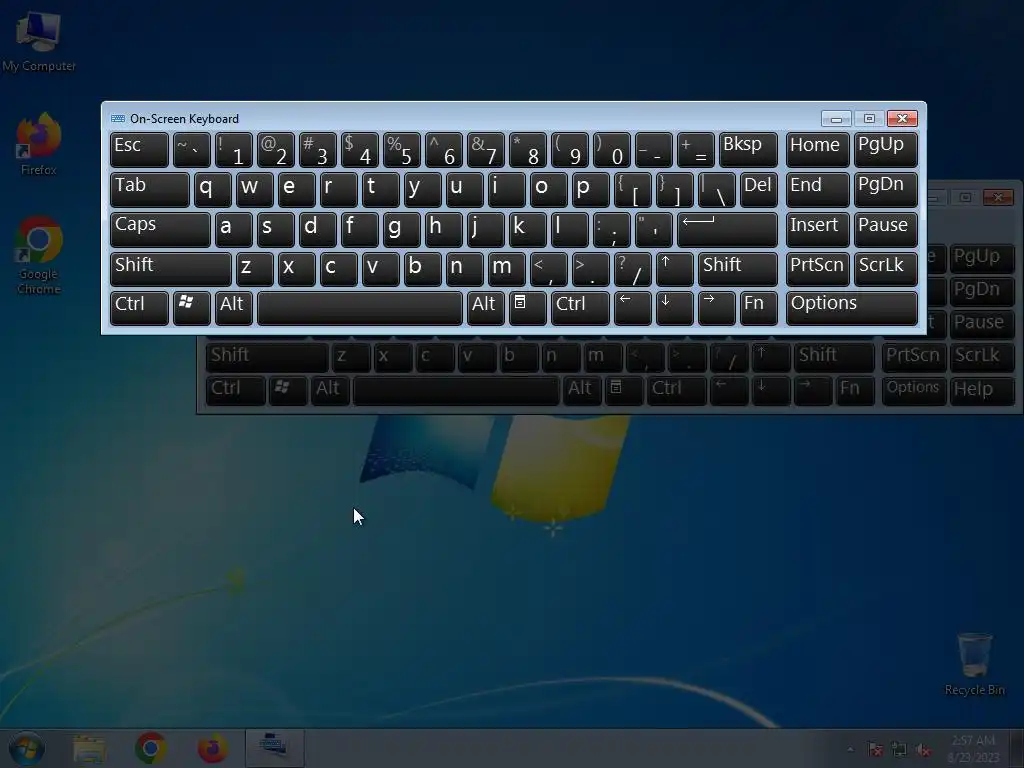Click the Pause key in front keyboard

click(x=885, y=229)
